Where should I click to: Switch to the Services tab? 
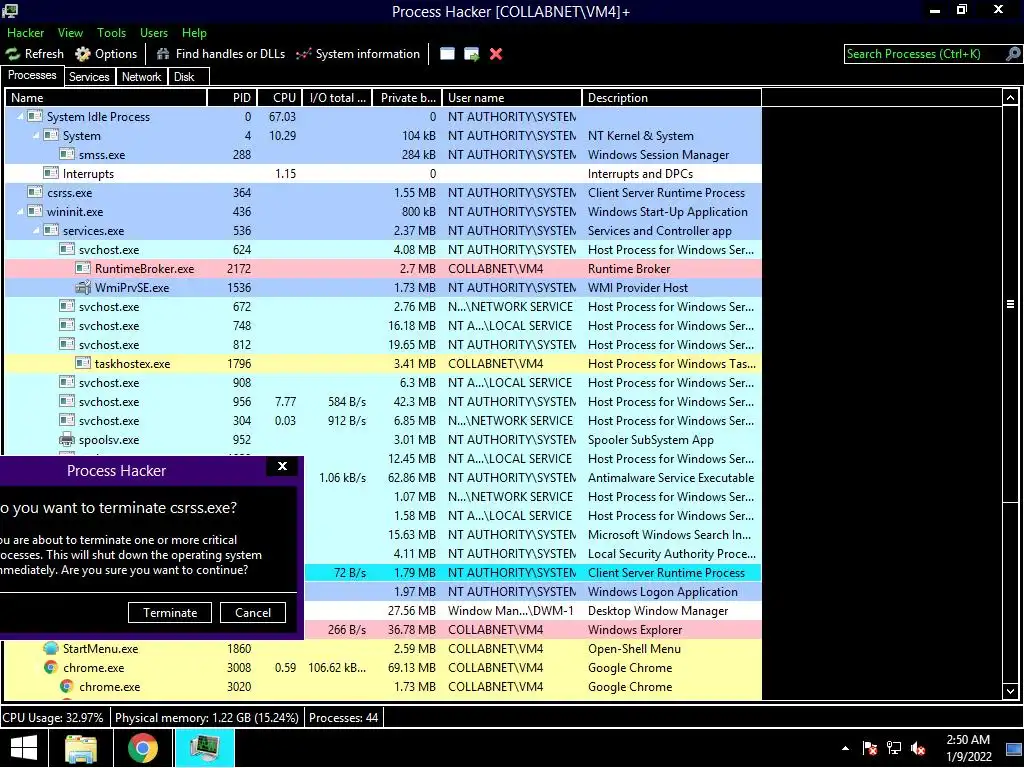click(x=89, y=76)
